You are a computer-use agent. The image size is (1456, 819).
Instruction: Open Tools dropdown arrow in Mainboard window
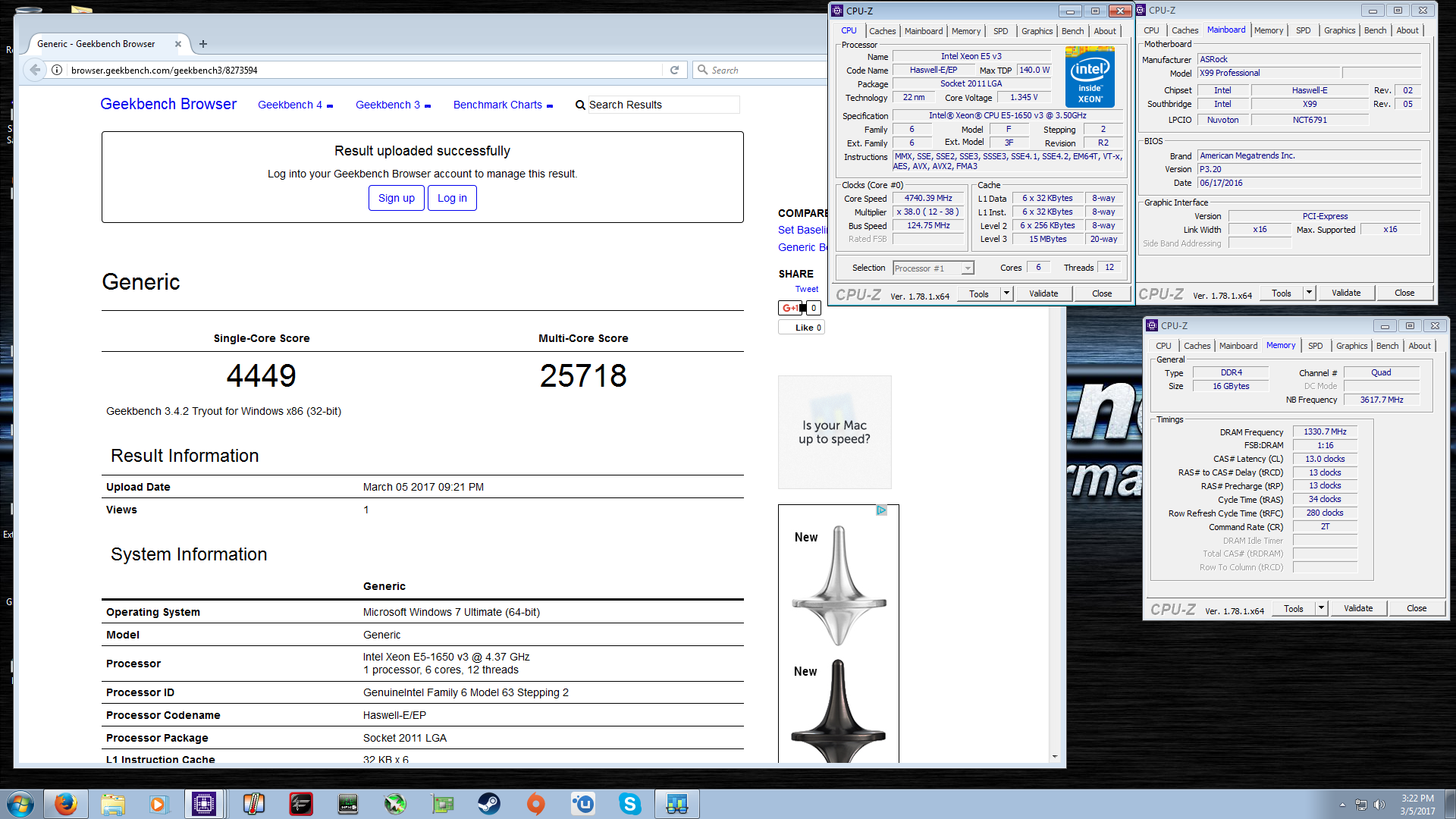pos(1309,293)
